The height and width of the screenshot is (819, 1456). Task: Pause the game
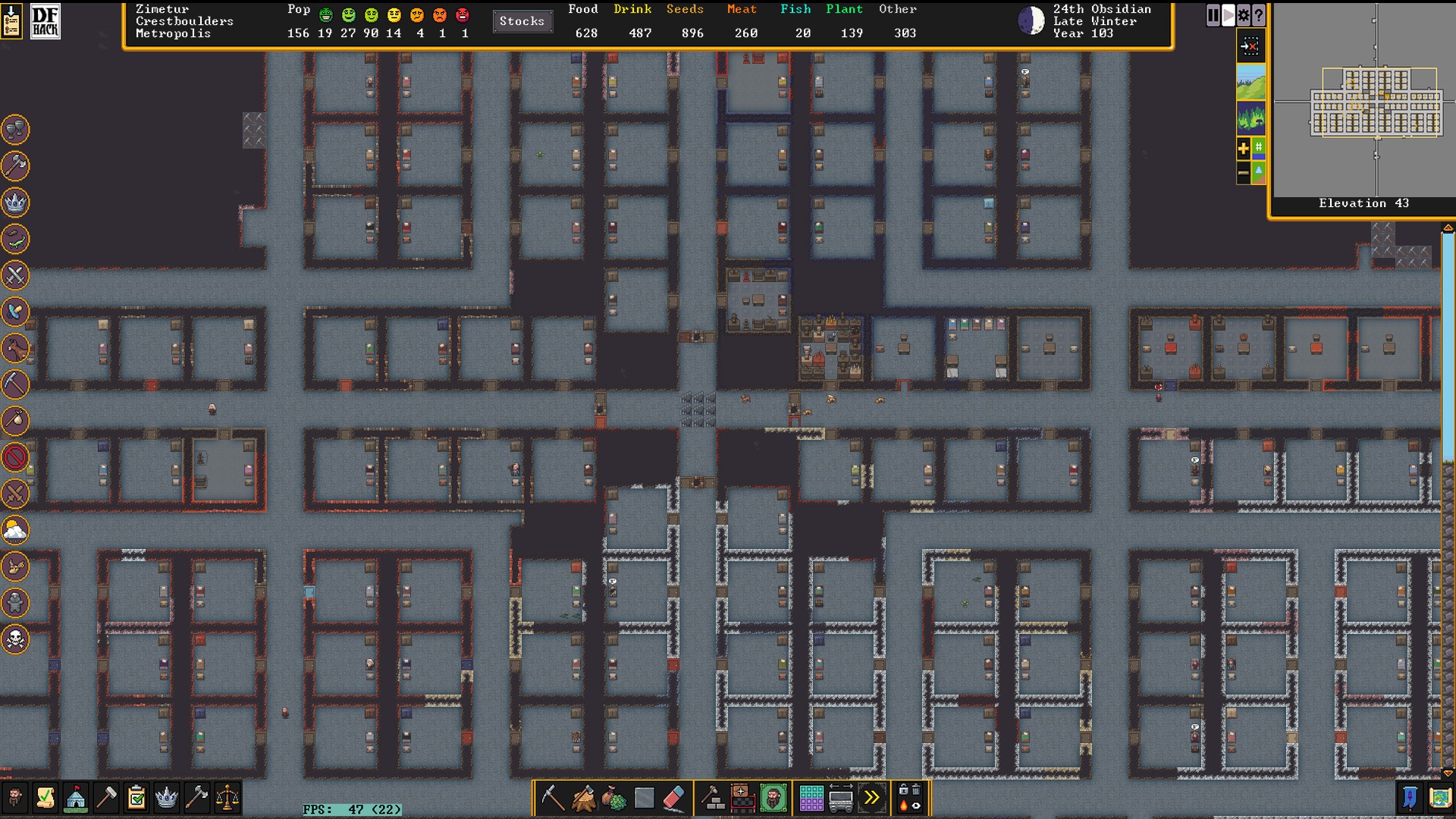(1213, 14)
